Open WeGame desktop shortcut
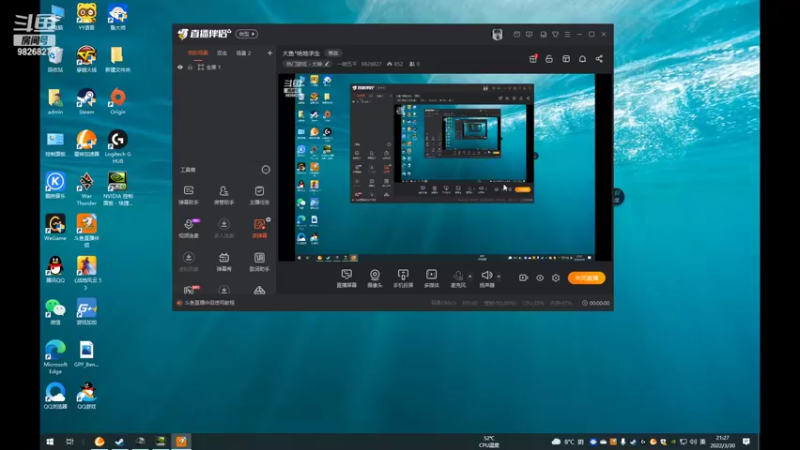 55,228
